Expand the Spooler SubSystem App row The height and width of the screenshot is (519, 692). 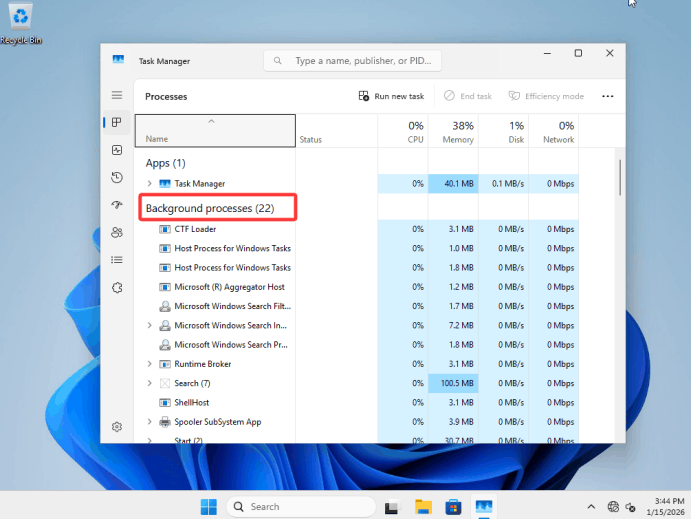[150, 422]
